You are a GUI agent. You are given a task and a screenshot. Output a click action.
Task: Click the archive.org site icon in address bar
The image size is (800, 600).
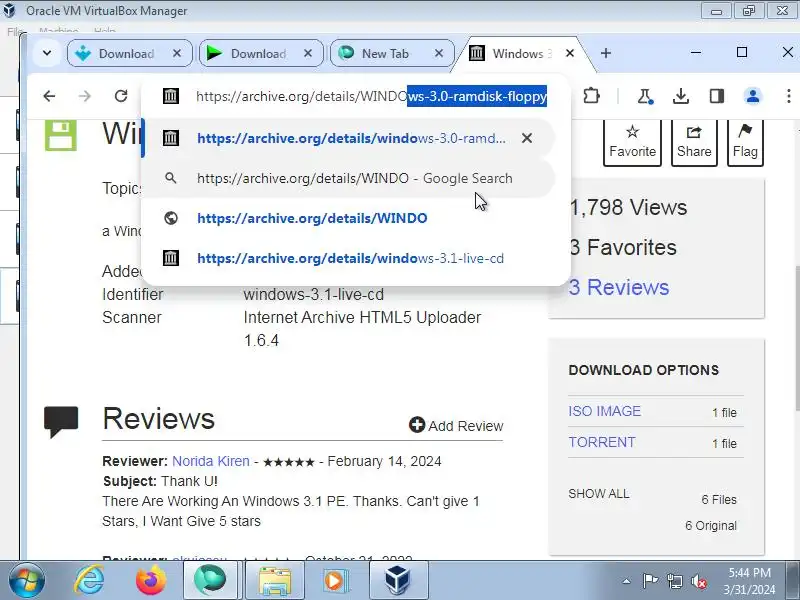pyautogui.click(x=170, y=96)
